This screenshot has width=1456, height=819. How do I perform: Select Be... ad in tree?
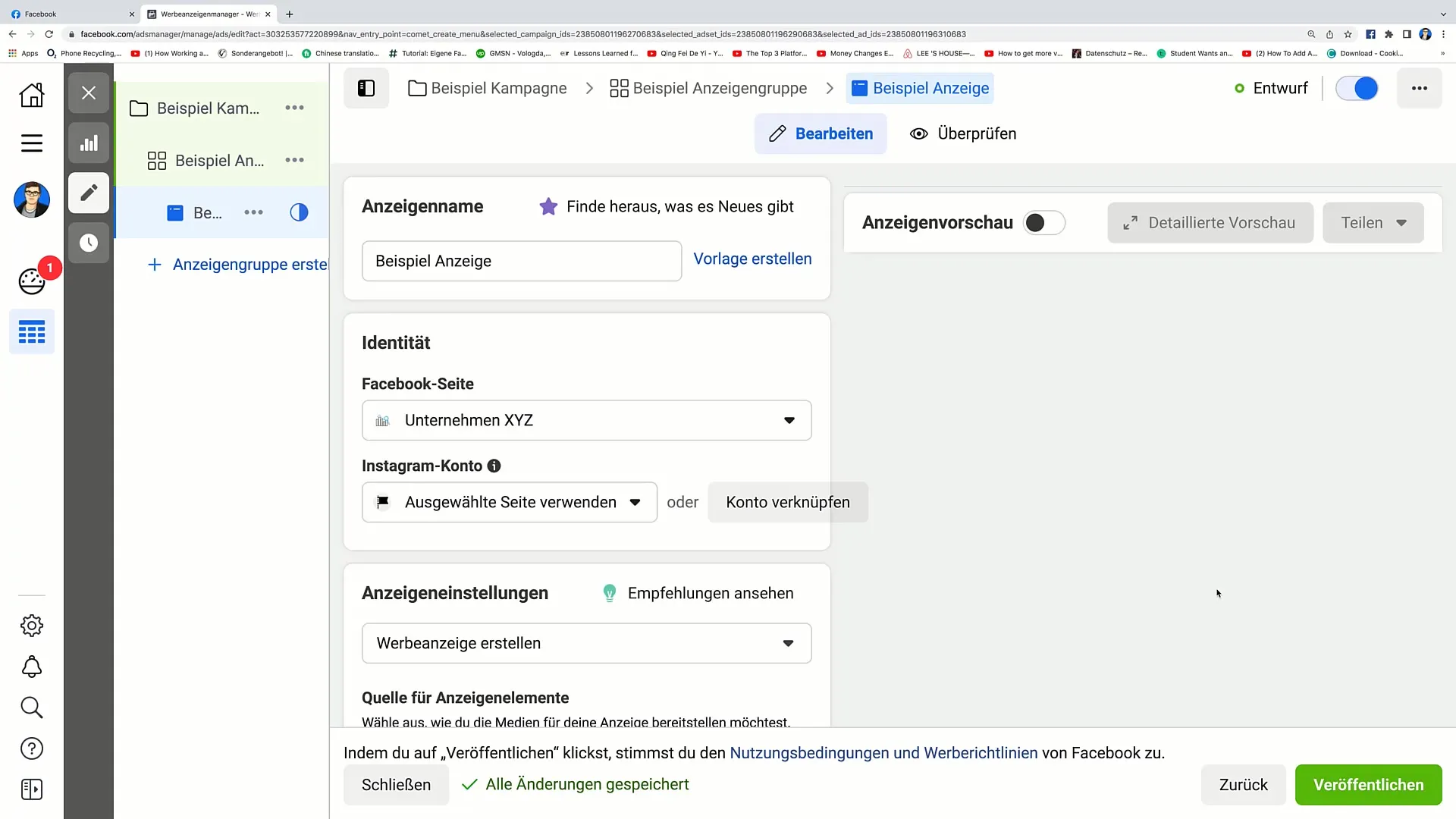pyautogui.click(x=207, y=213)
